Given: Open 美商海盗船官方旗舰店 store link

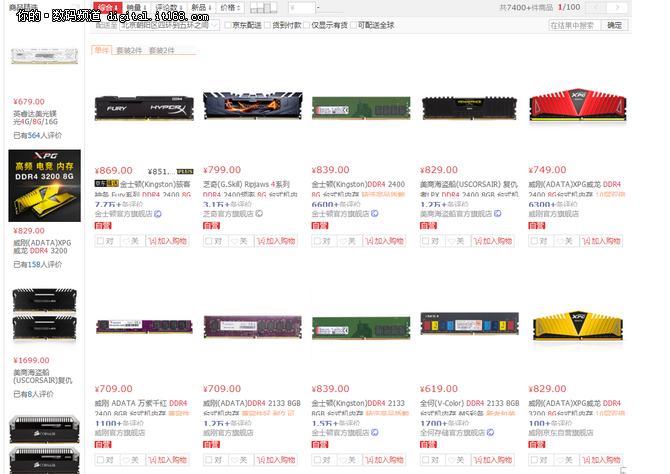Looking at the screenshot, I should tap(456, 213).
